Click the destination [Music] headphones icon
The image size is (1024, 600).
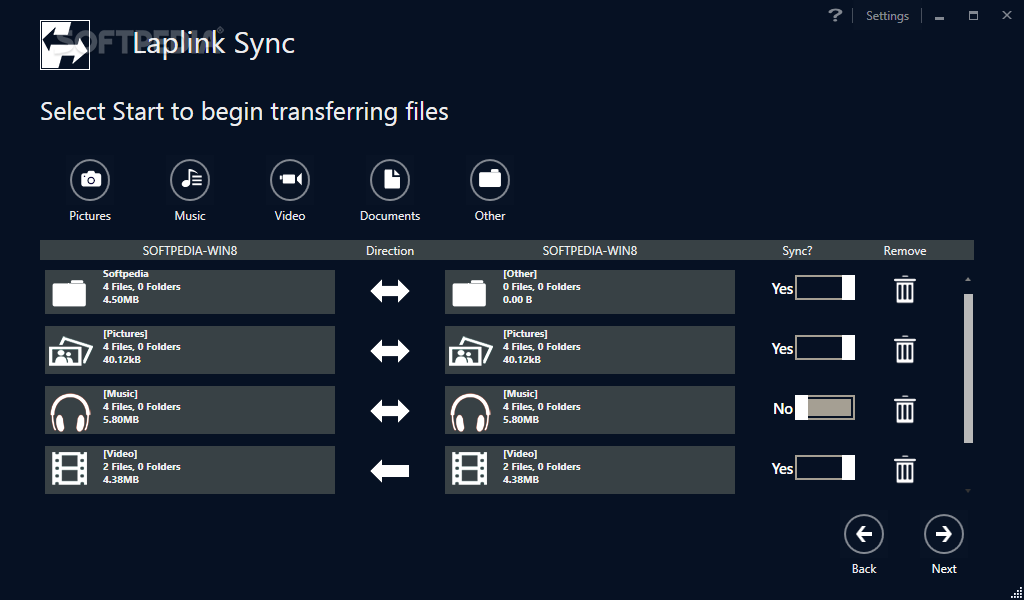(x=470, y=412)
